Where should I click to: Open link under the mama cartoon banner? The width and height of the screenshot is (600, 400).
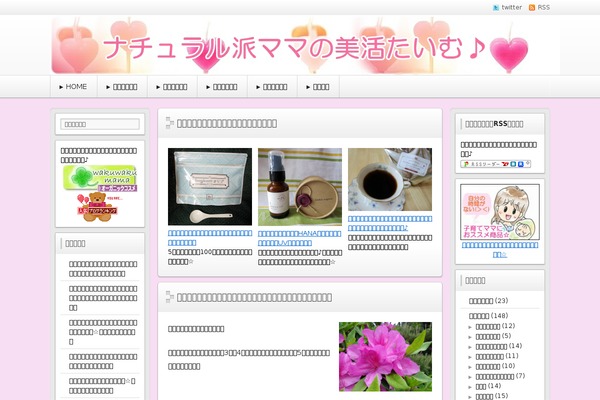500,250
